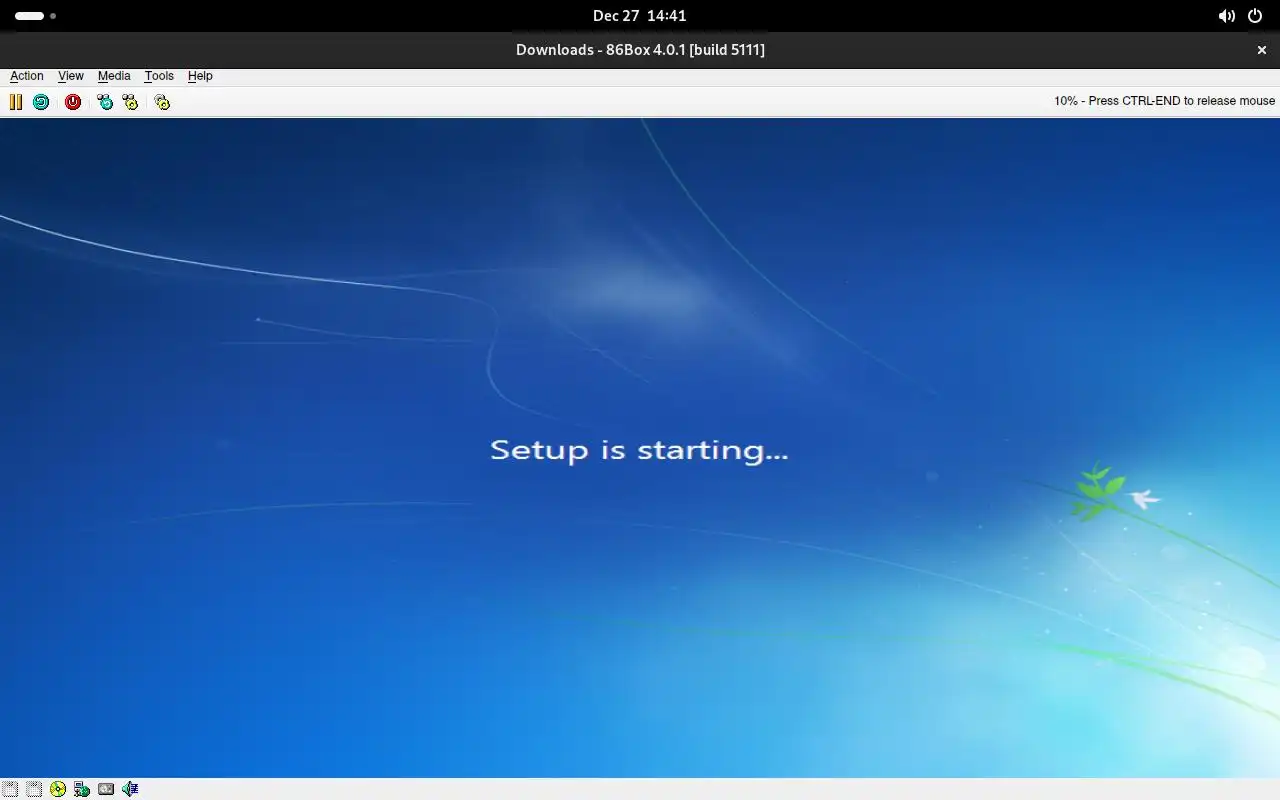Pause the emulation with the pause icon

tap(16, 102)
